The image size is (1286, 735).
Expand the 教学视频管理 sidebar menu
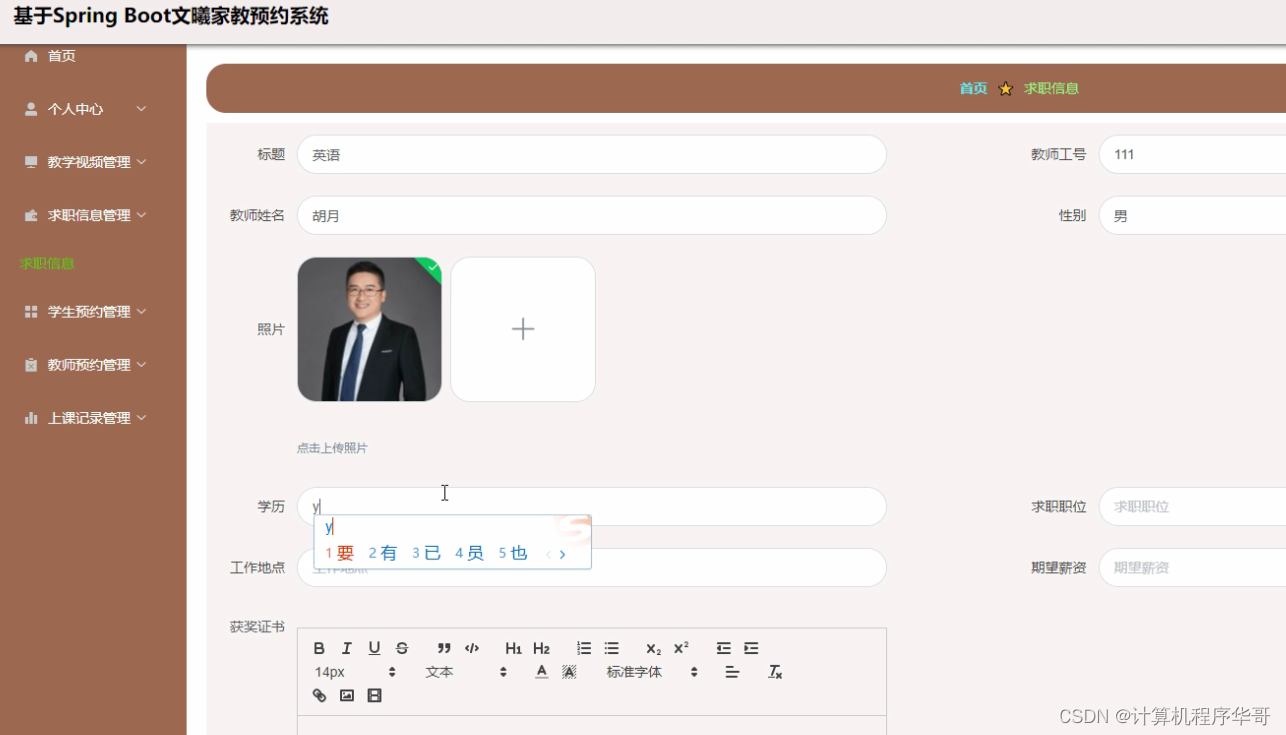(86, 161)
